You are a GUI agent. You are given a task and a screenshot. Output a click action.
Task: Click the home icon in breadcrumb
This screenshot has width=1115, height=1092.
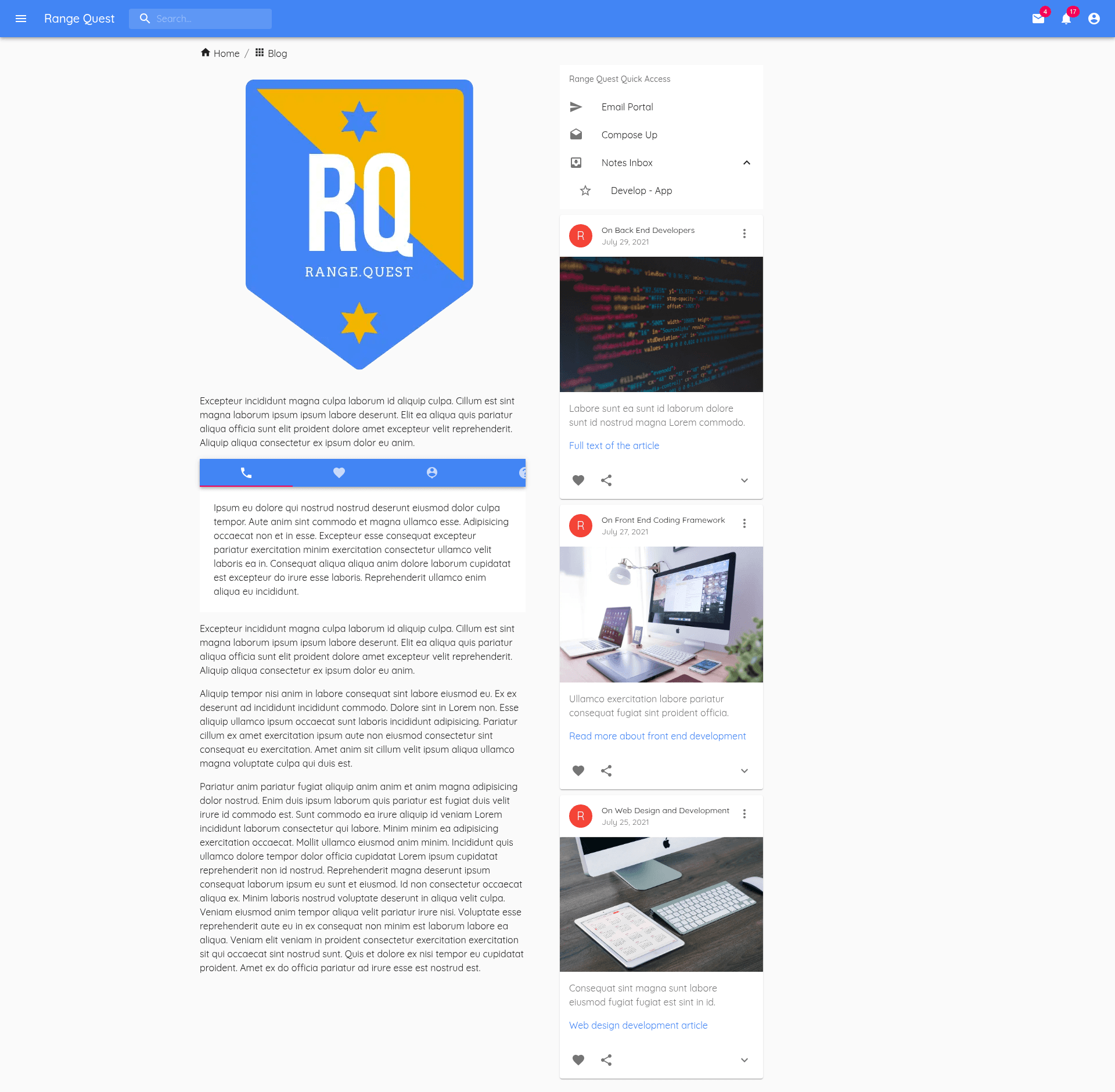click(x=206, y=52)
